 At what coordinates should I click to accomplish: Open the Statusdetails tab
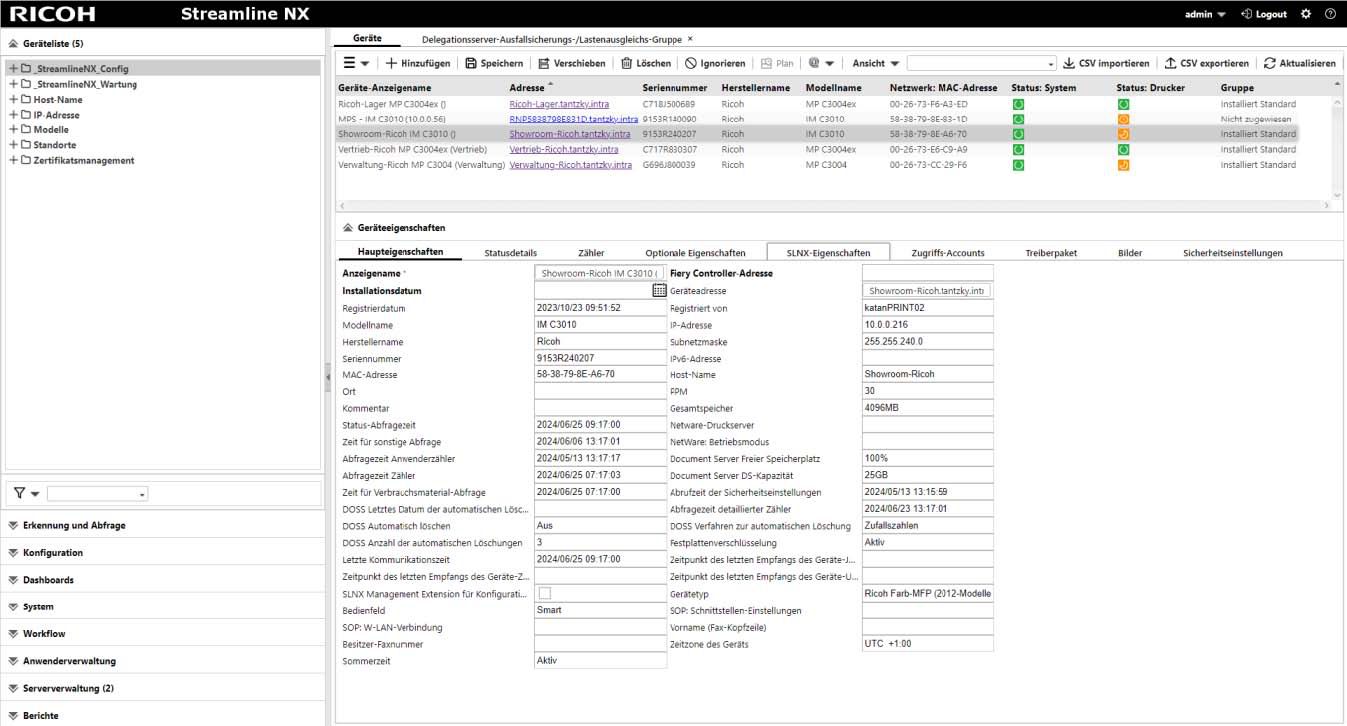510,252
